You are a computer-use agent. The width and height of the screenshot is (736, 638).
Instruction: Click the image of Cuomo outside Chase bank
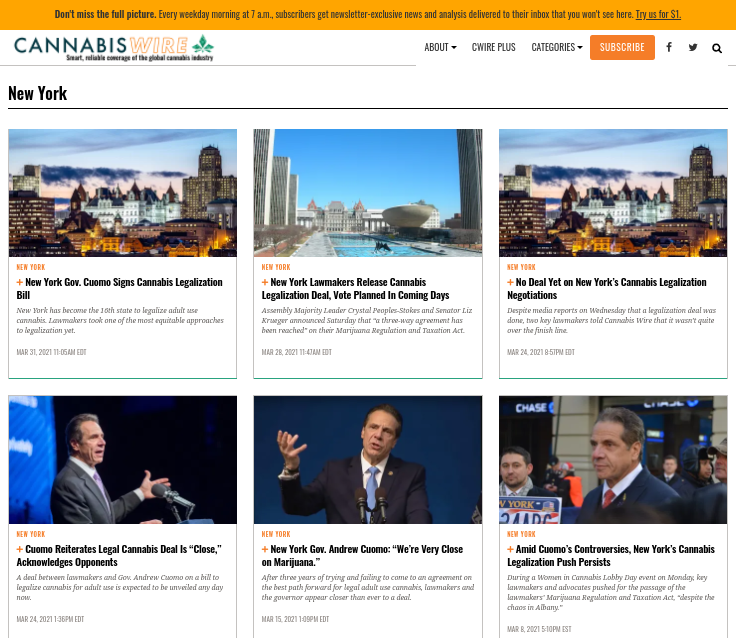[x=613, y=460]
